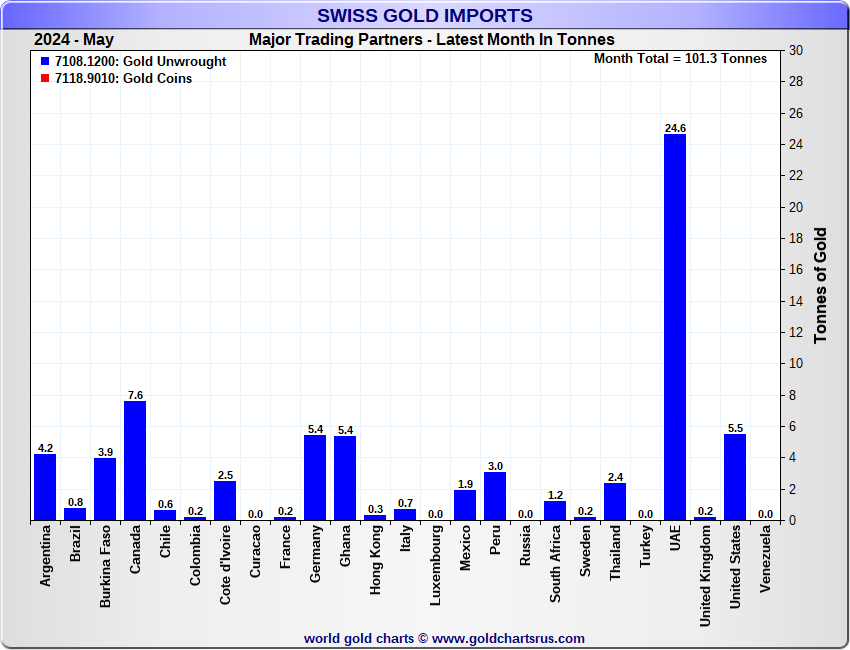This screenshot has width=850, height=650.
Task: Click the United States bar
Action: (735, 477)
